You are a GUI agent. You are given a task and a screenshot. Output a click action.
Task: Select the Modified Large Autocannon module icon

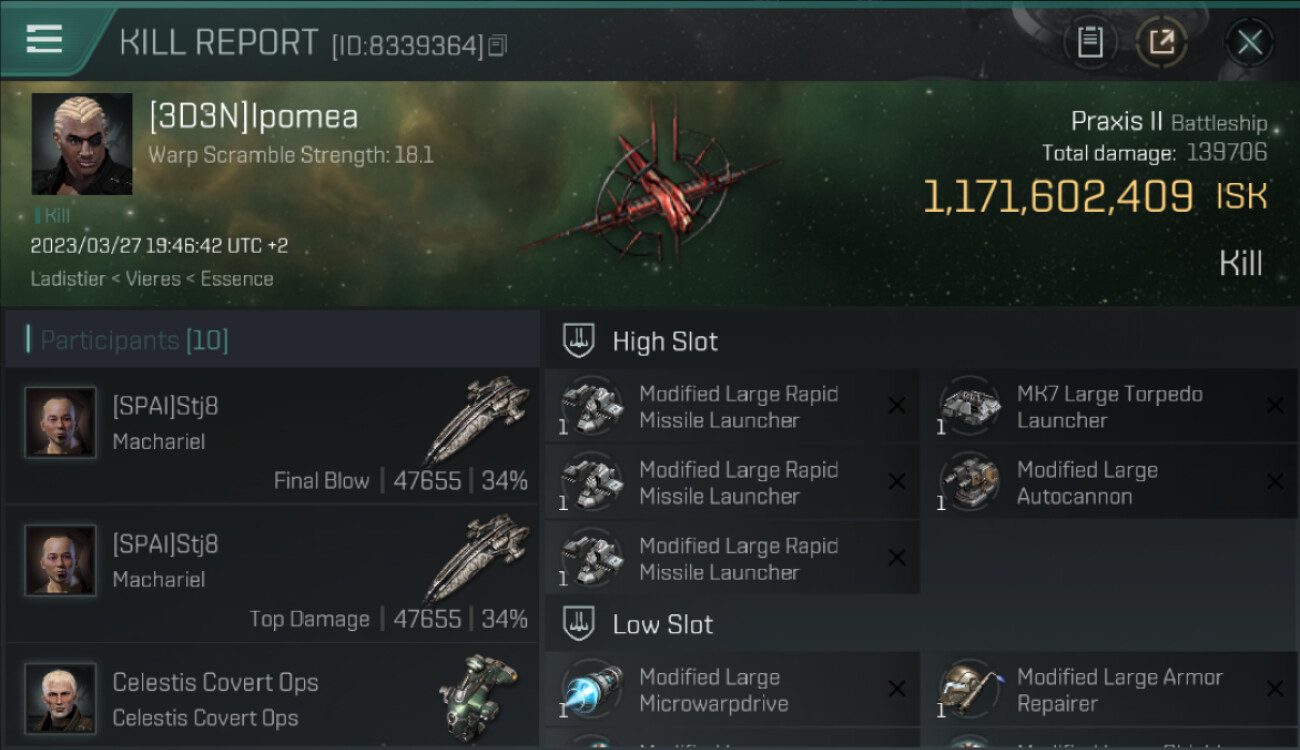click(x=969, y=482)
